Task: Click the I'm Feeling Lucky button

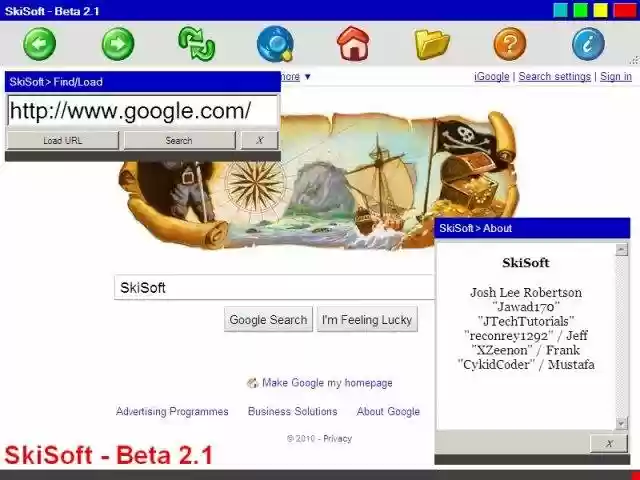Action: tap(367, 320)
